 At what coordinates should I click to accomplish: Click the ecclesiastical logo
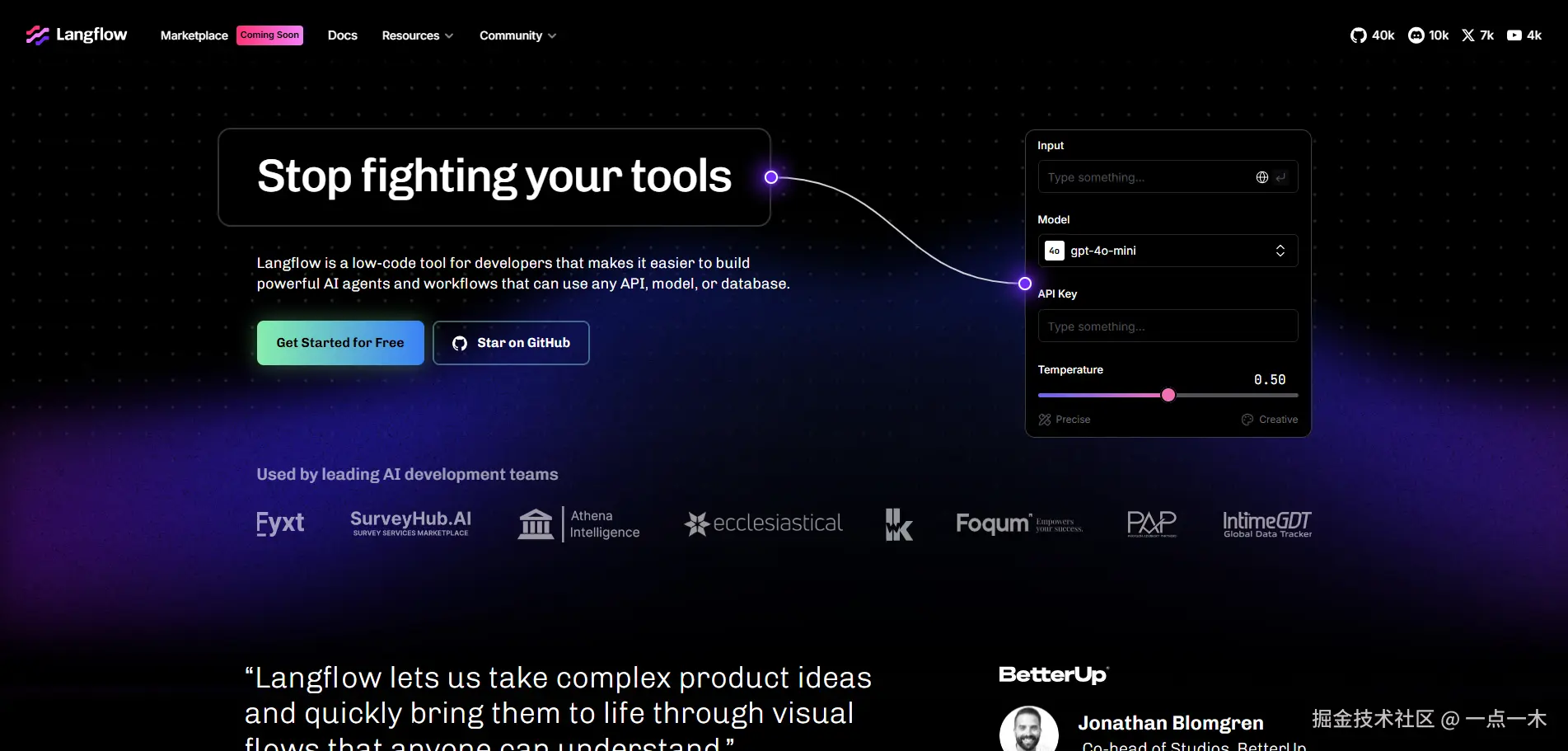(763, 523)
